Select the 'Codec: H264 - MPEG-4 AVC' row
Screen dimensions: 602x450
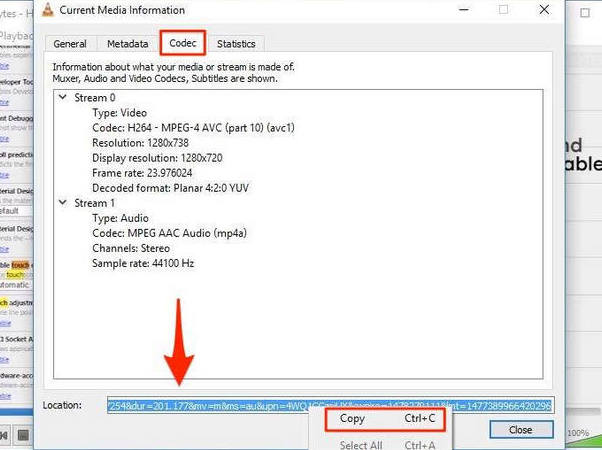[x=193, y=128]
